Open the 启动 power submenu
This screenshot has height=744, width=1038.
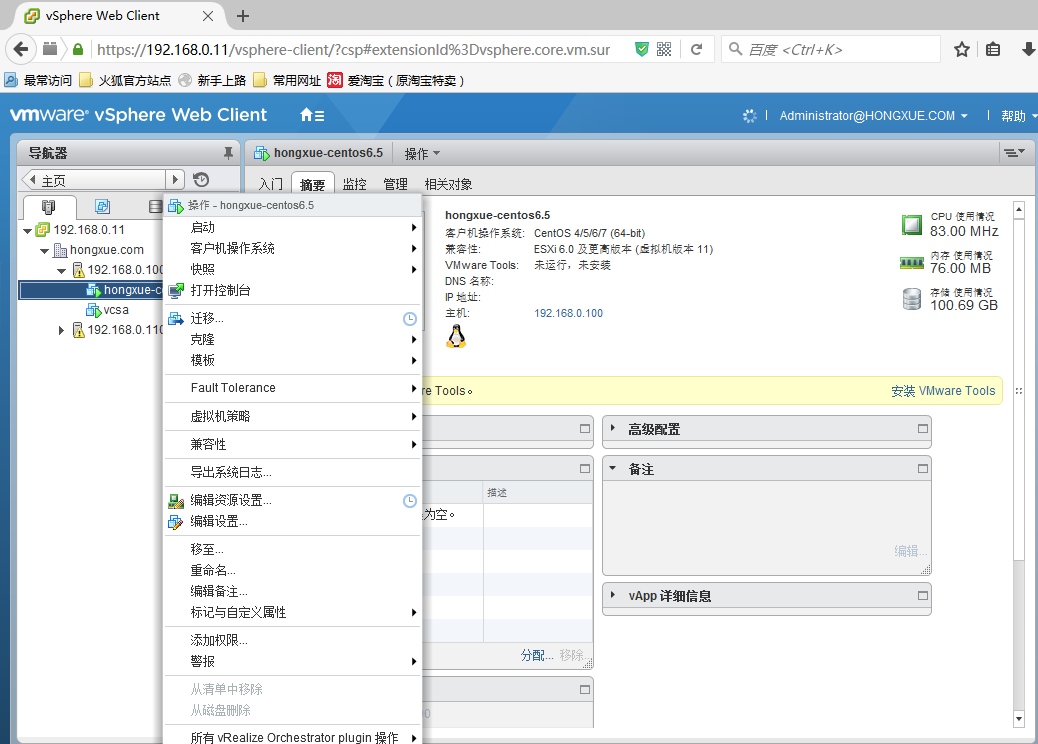click(292, 228)
